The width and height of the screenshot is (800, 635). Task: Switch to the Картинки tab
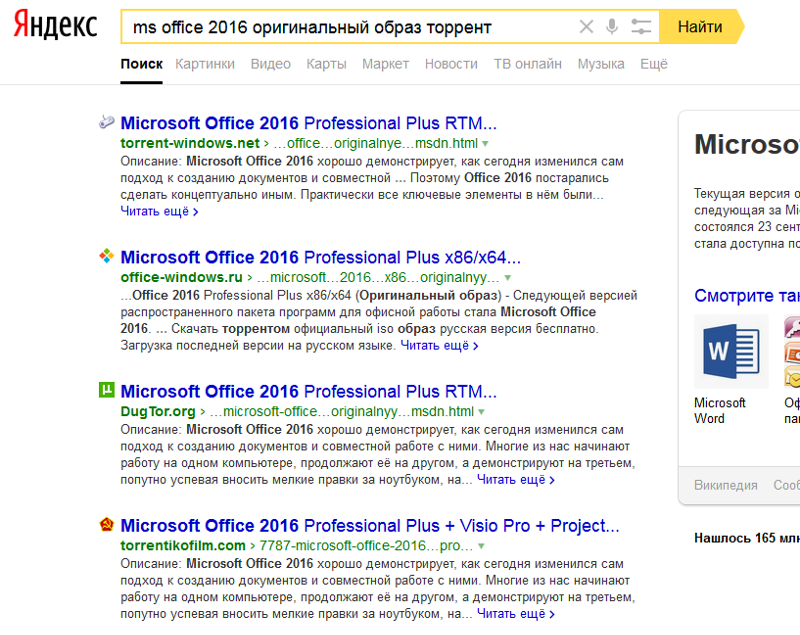[x=205, y=64]
